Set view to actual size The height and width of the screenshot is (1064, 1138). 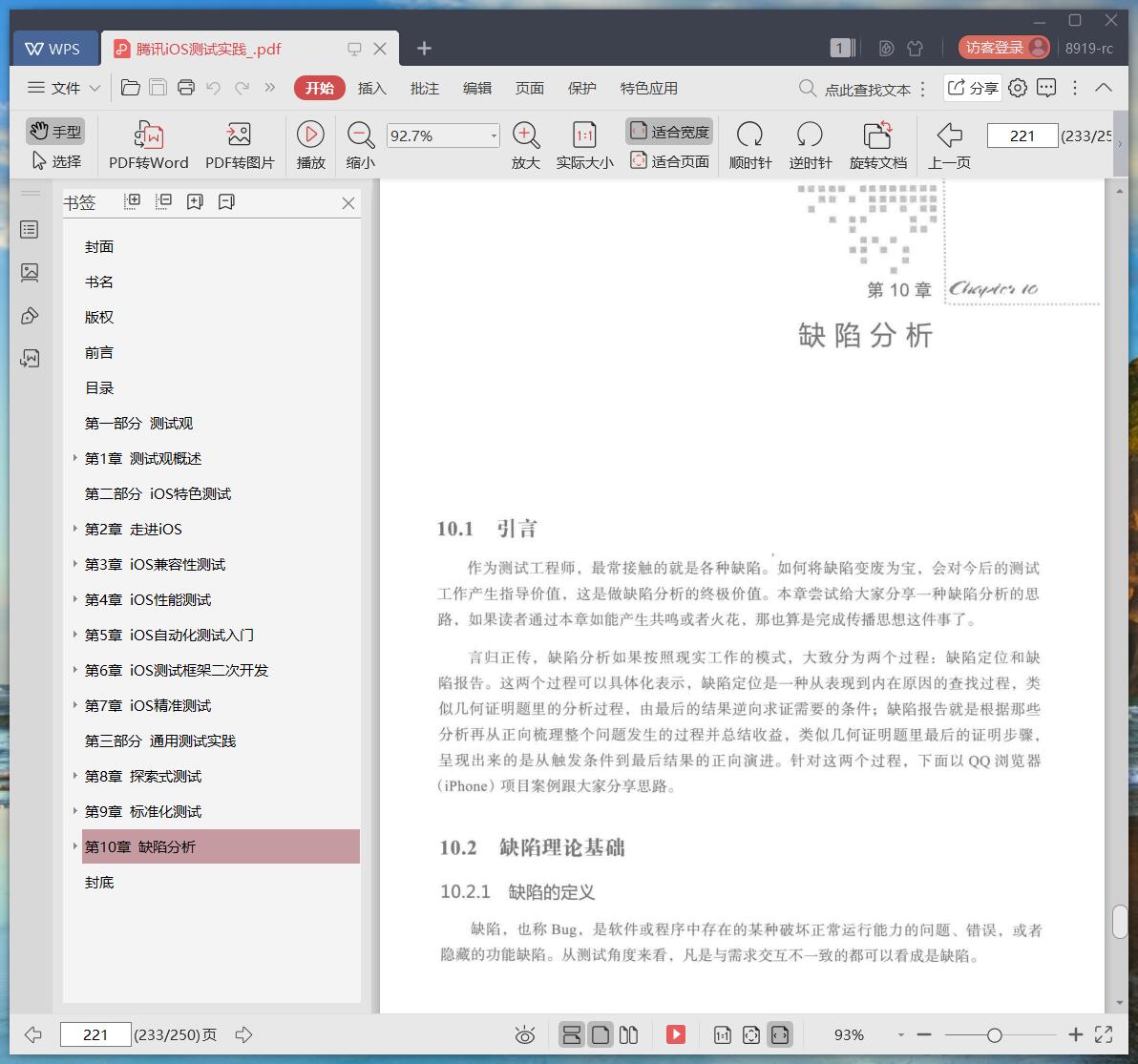pyautogui.click(x=584, y=146)
